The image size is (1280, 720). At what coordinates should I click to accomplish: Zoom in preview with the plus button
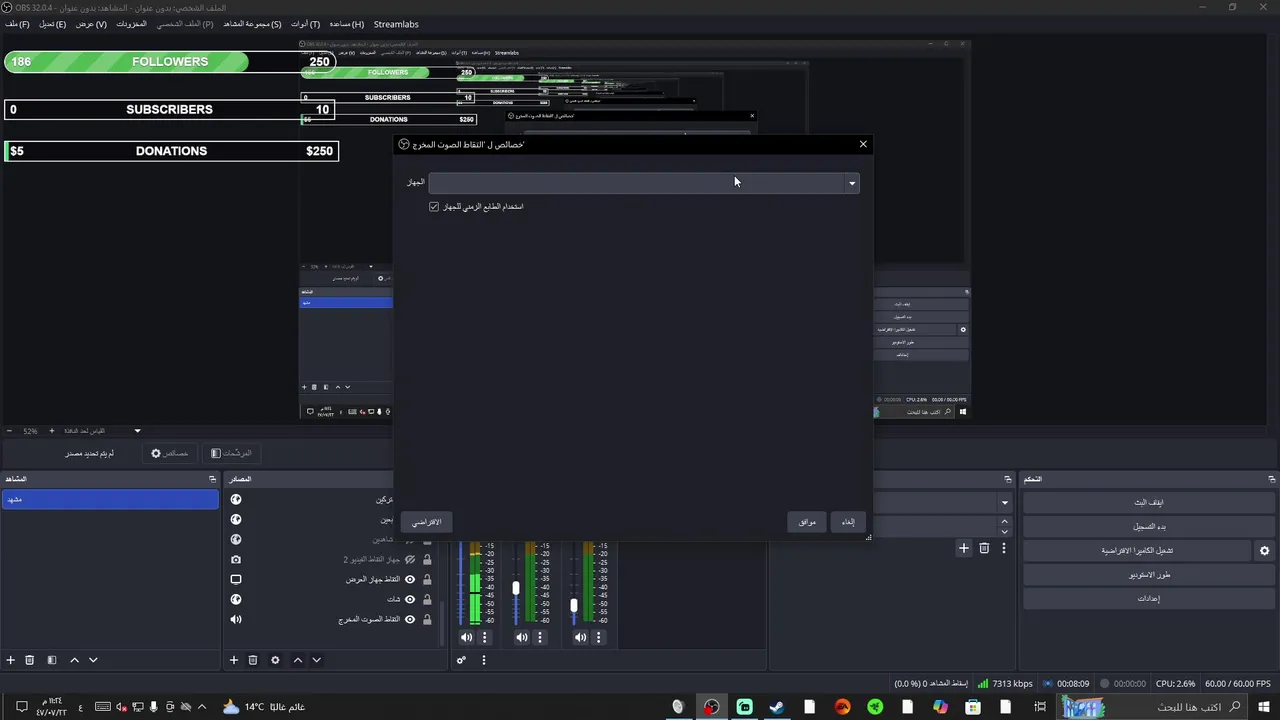click(52, 431)
